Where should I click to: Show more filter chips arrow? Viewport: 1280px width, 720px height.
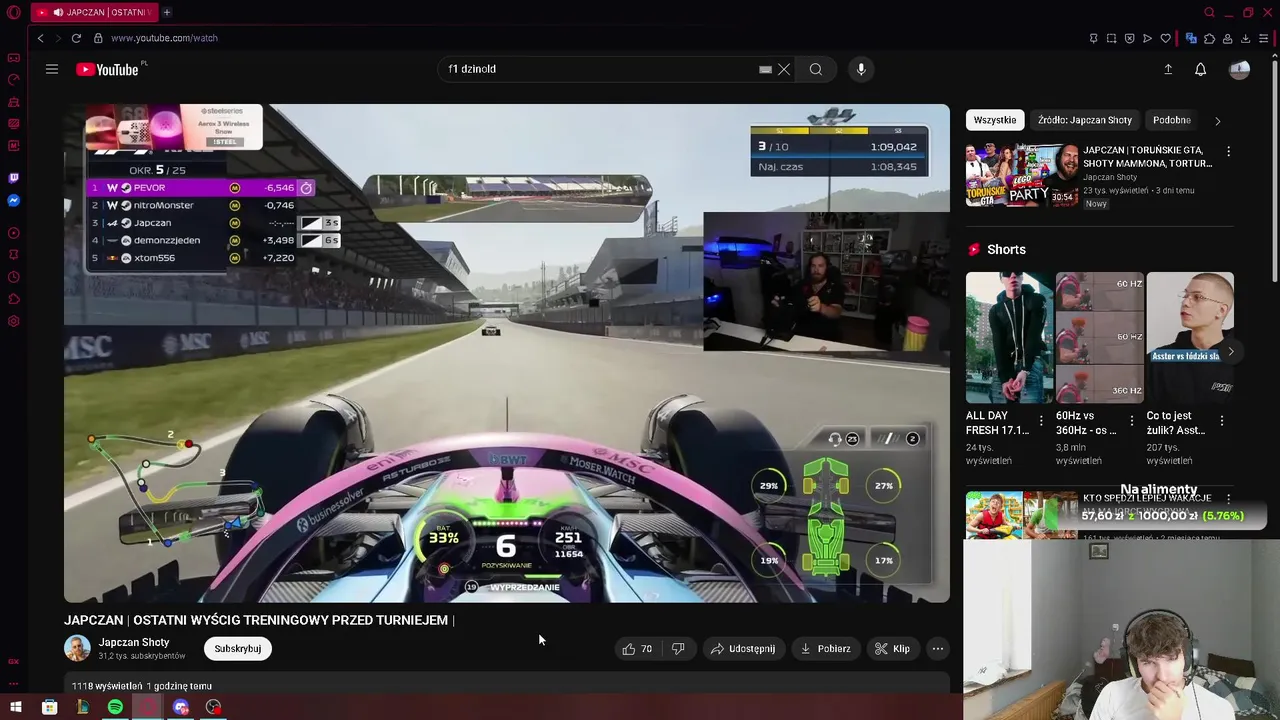click(1217, 121)
